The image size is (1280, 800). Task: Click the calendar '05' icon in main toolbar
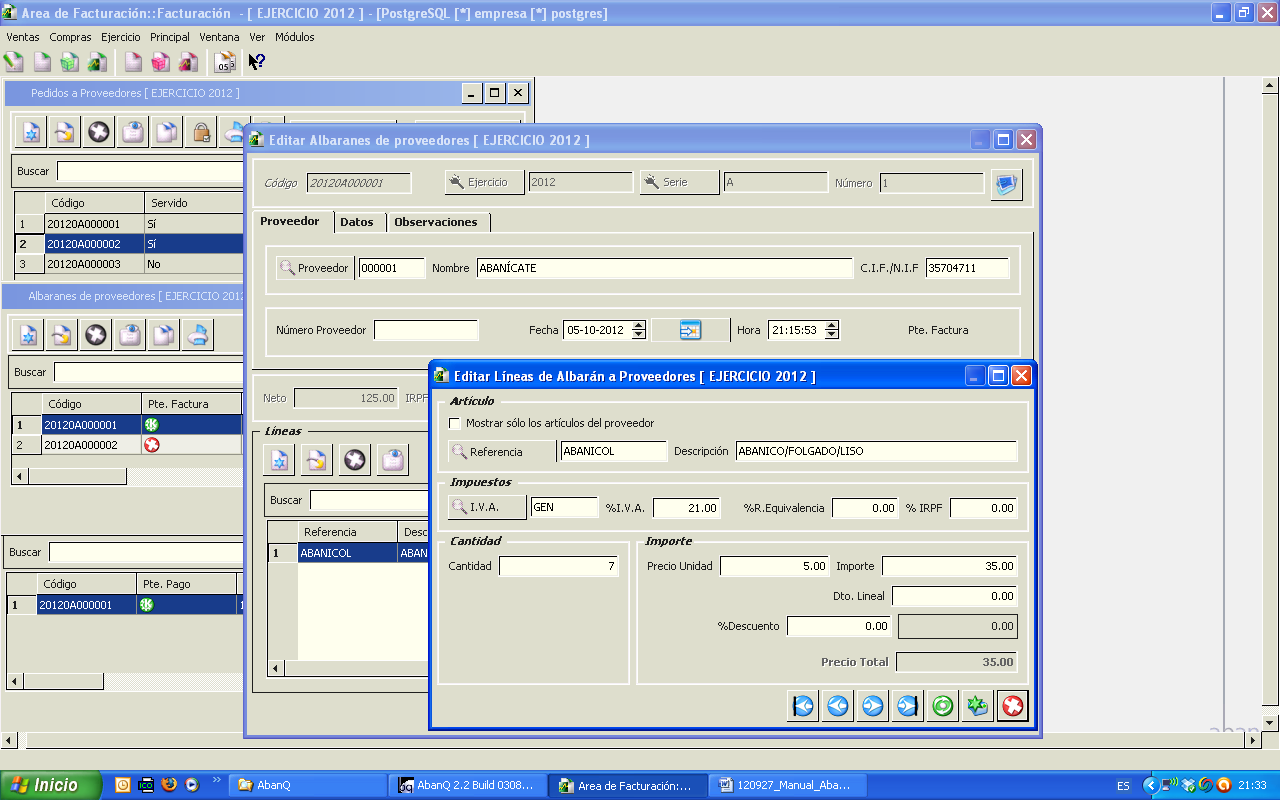pyautogui.click(x=225, y=62)
